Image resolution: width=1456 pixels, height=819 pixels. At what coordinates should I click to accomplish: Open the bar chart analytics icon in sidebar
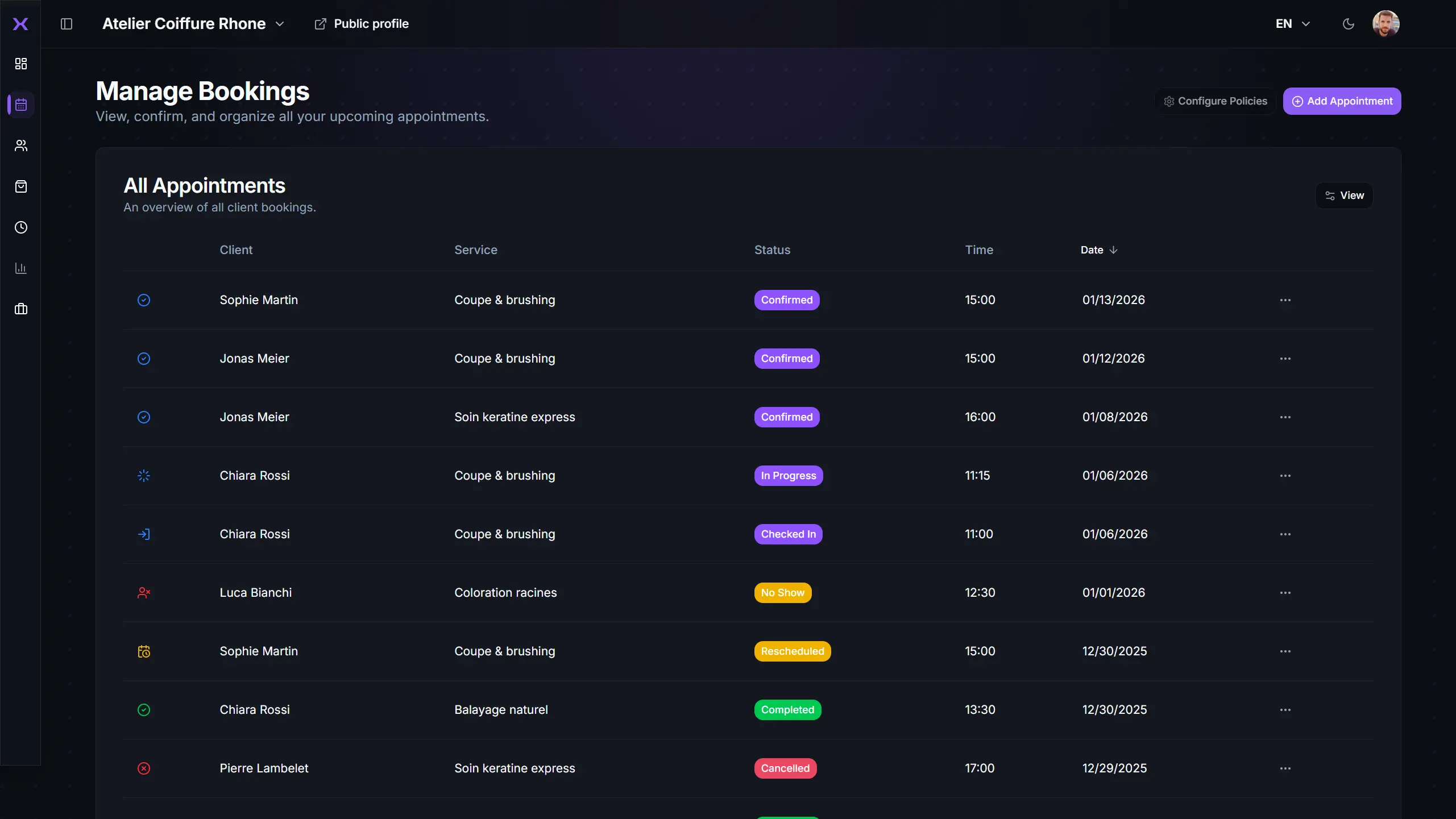point(21,268)
